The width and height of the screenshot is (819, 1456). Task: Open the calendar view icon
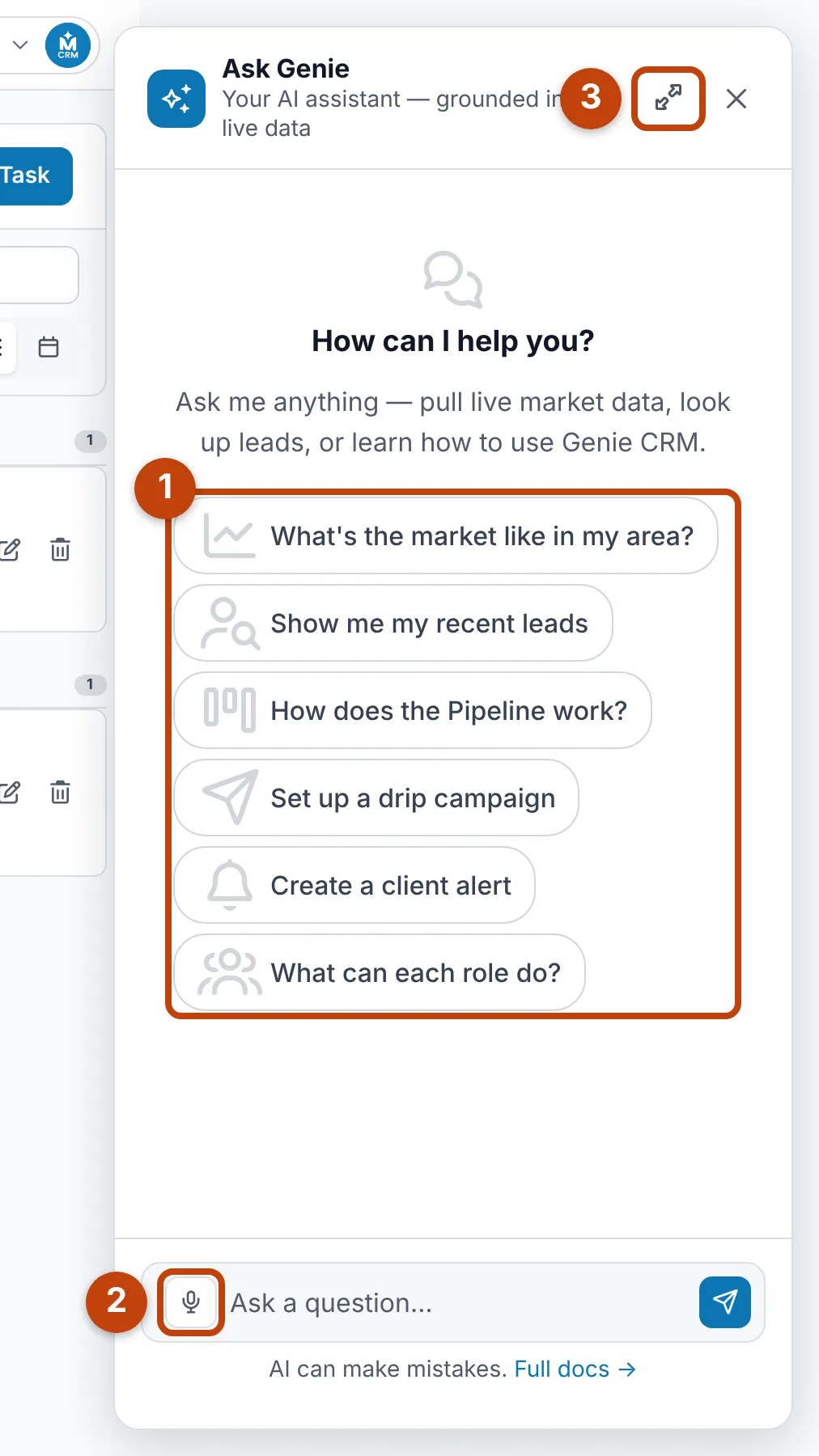click(49, 347)
